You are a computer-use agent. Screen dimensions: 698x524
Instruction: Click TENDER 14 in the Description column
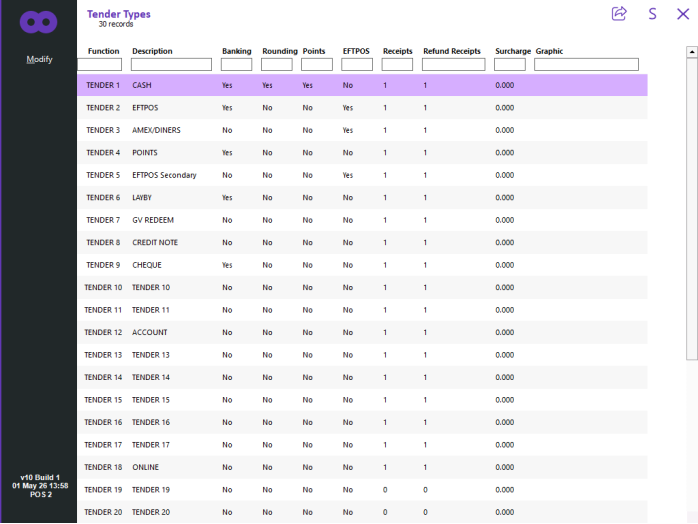(151, 378)
